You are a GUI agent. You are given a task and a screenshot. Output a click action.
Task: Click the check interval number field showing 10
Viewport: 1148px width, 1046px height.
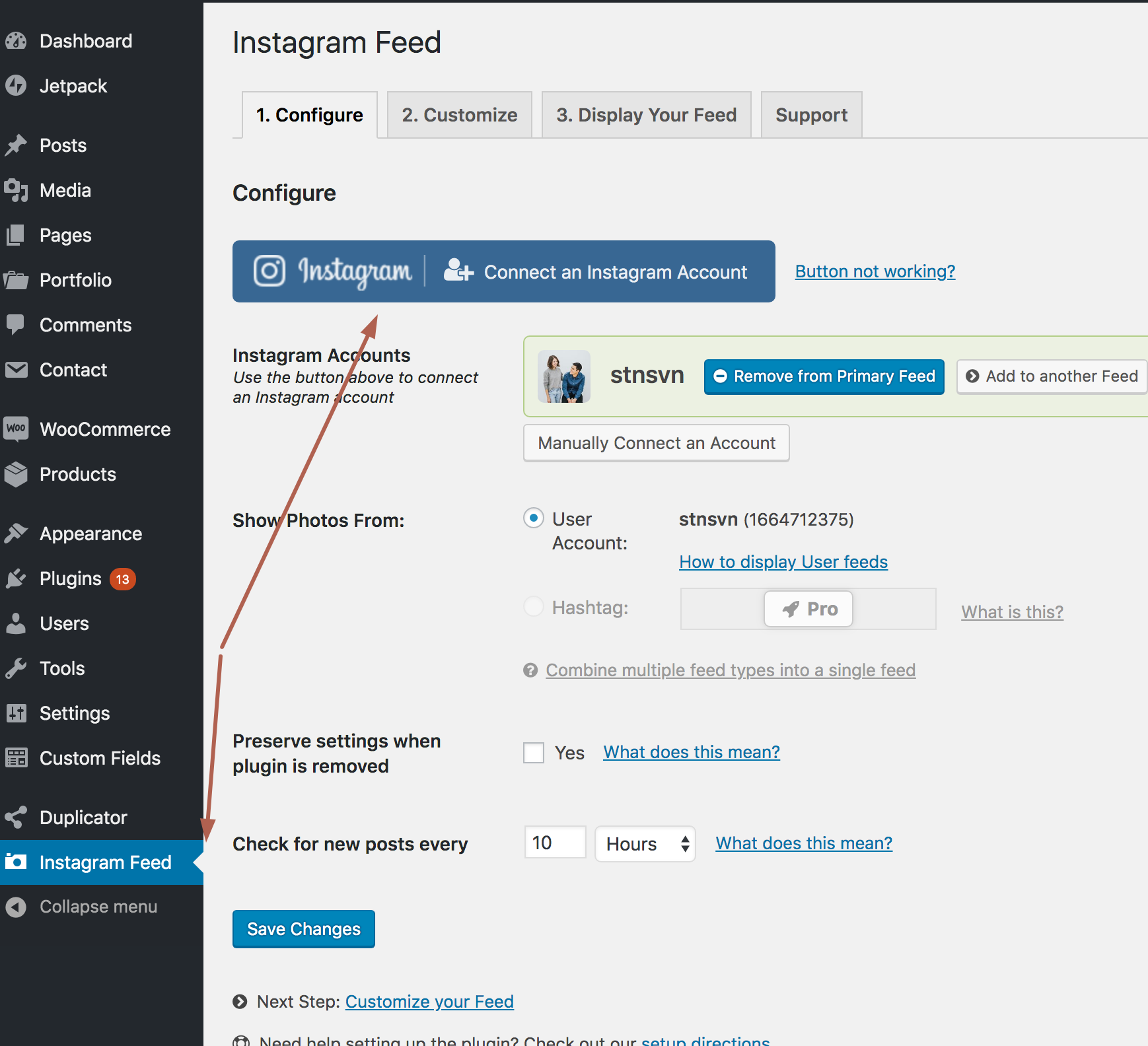coord(555,843)
